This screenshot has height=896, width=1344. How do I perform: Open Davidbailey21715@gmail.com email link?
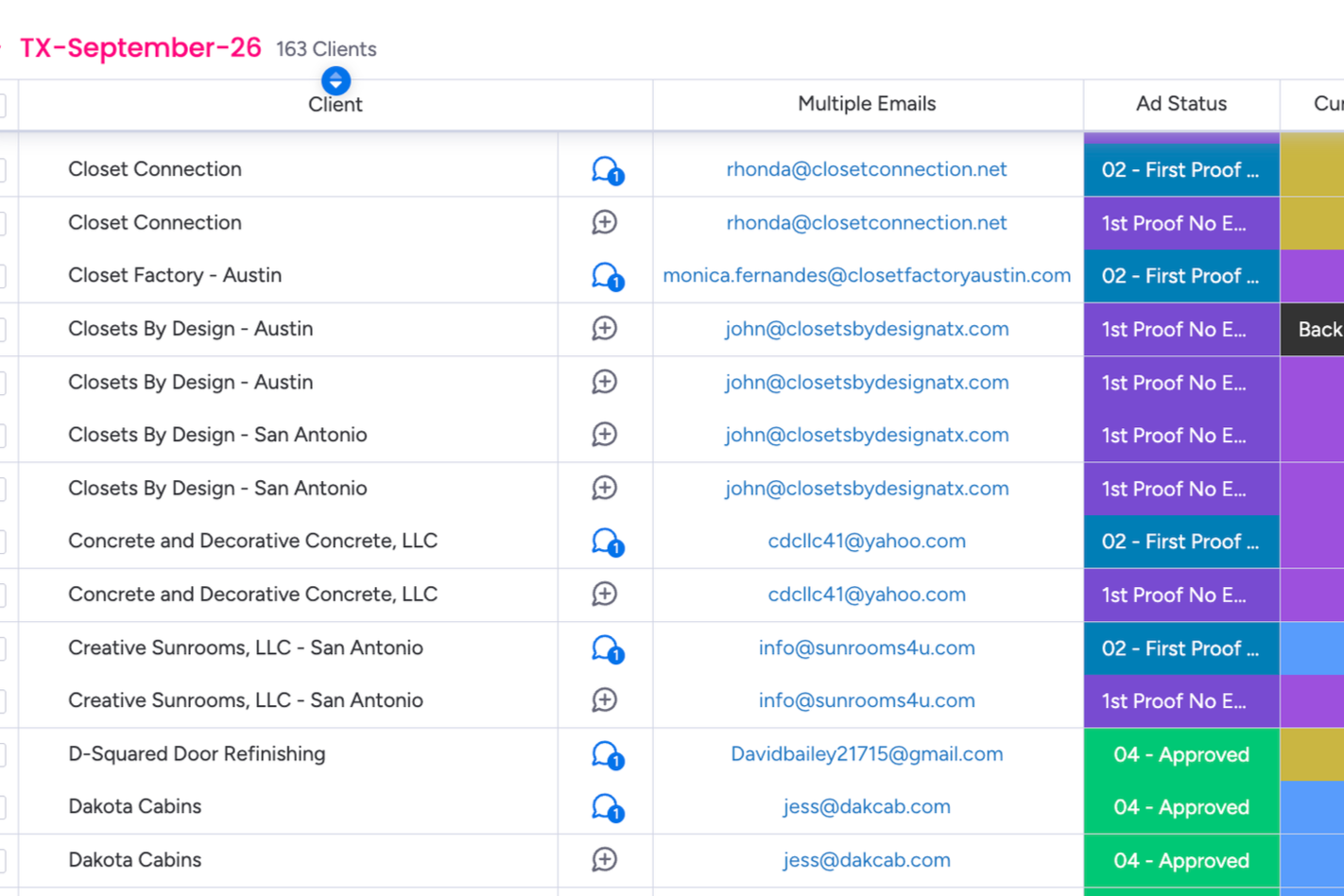coord(867,753)
